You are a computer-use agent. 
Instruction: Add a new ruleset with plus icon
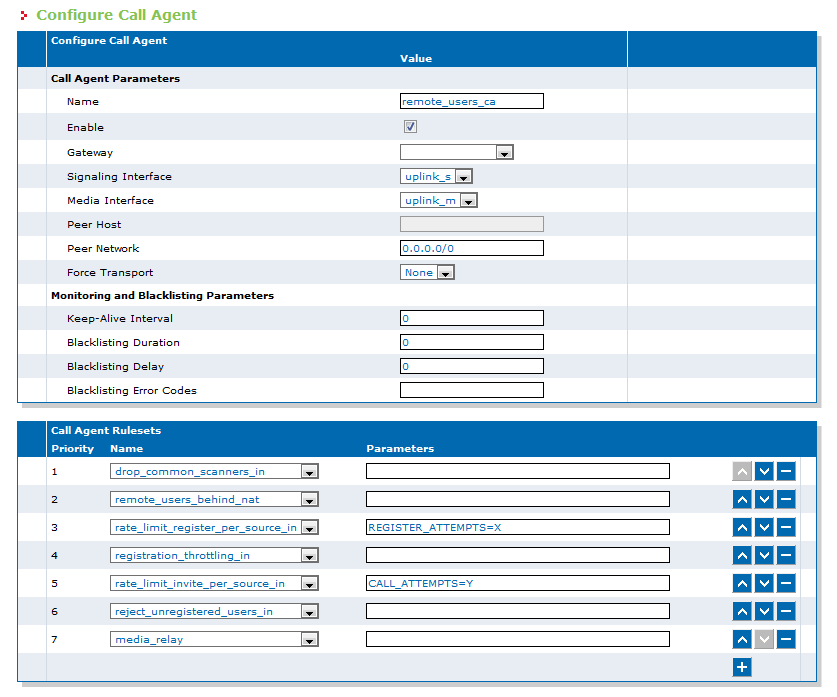[742, 667]
